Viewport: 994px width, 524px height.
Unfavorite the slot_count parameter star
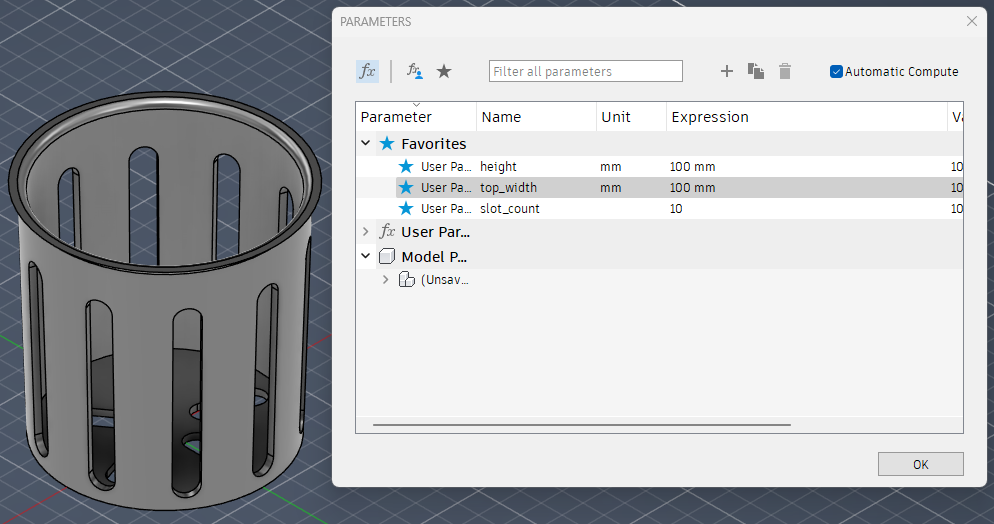(x=406, y=208)
